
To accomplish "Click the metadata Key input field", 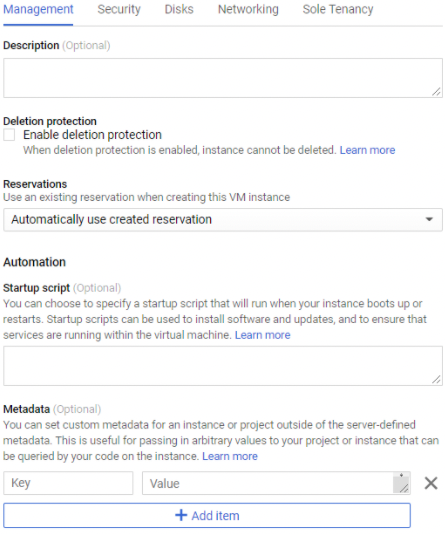I will [x=68, y=483].
